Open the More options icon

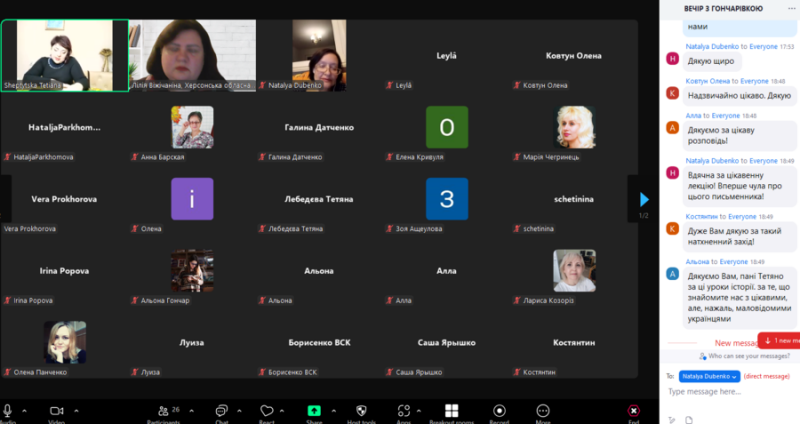543,410
